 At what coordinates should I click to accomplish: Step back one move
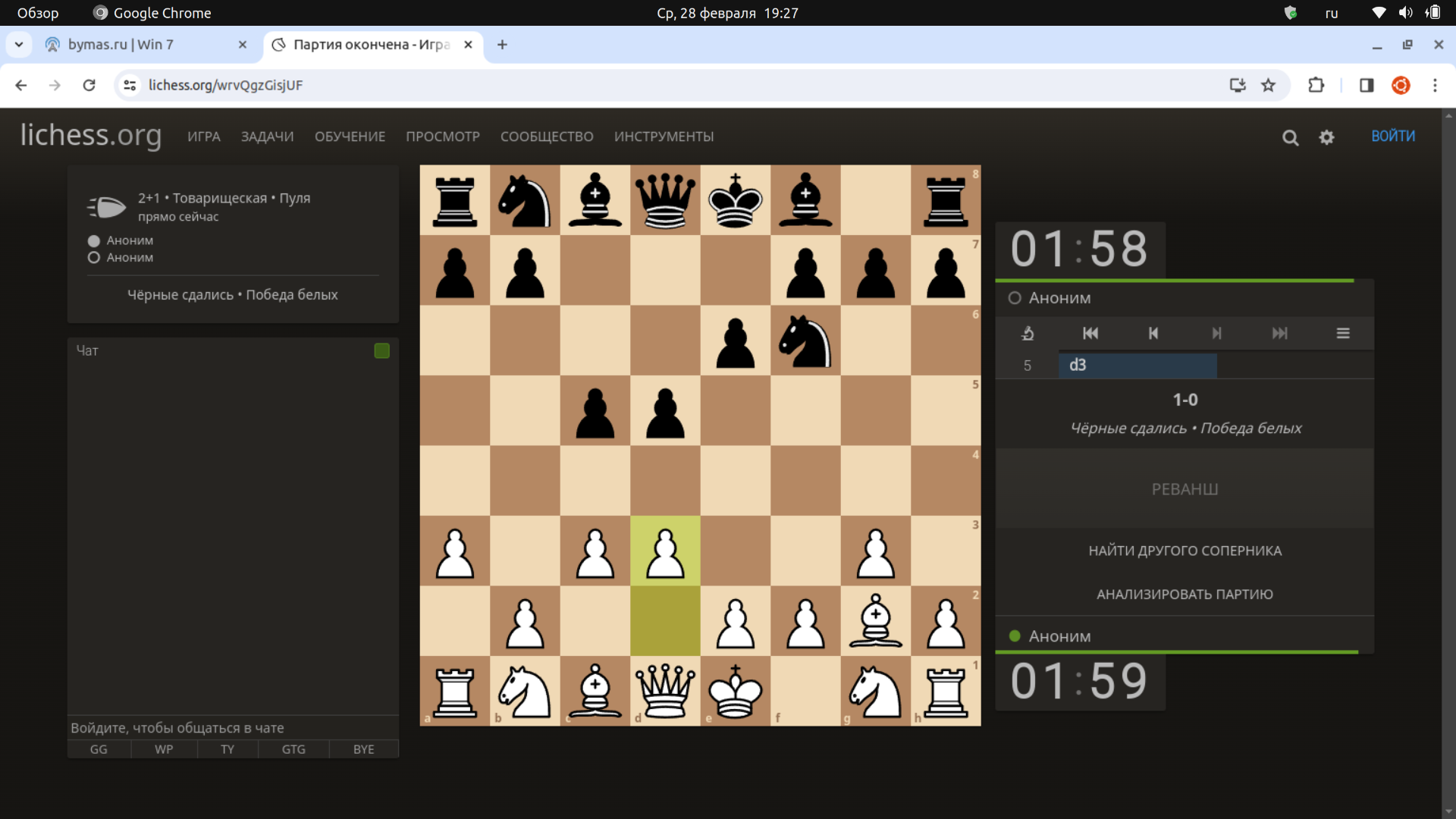pos(1153,333)
